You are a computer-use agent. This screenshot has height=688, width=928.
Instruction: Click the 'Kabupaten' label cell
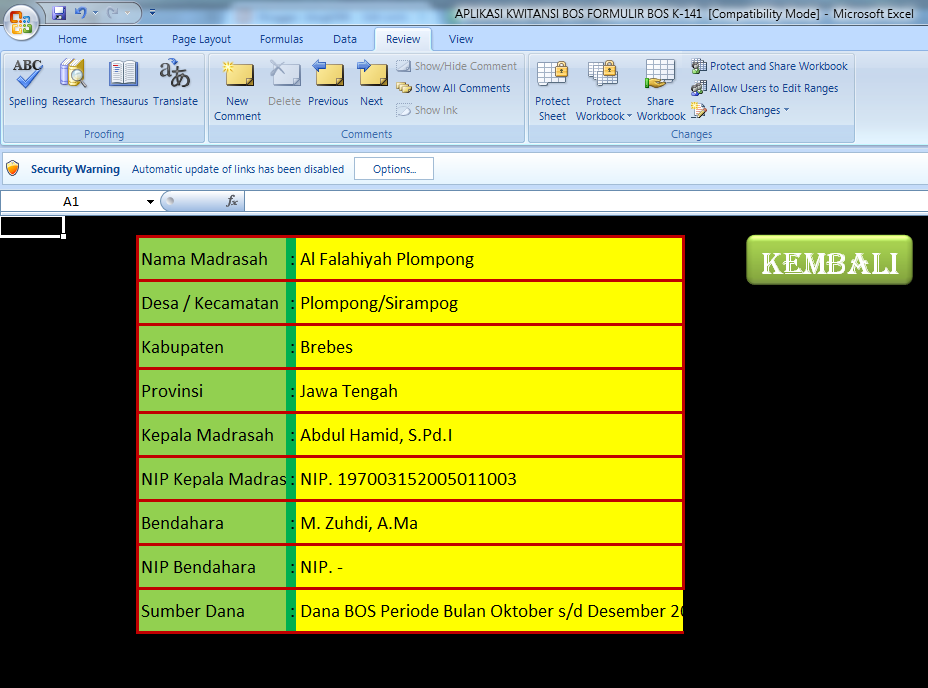(x=213, y=347)
